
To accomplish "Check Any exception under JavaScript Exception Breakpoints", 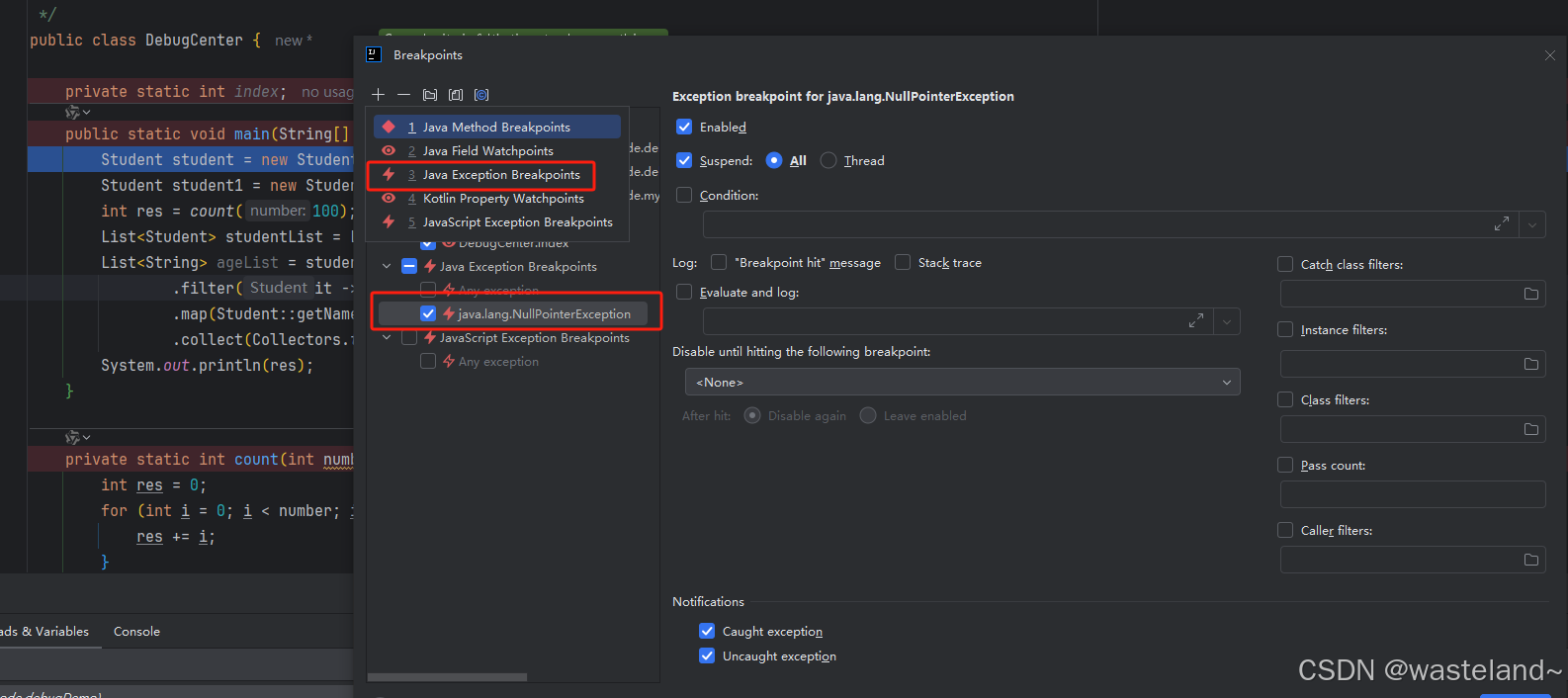I will coord(428,361).
